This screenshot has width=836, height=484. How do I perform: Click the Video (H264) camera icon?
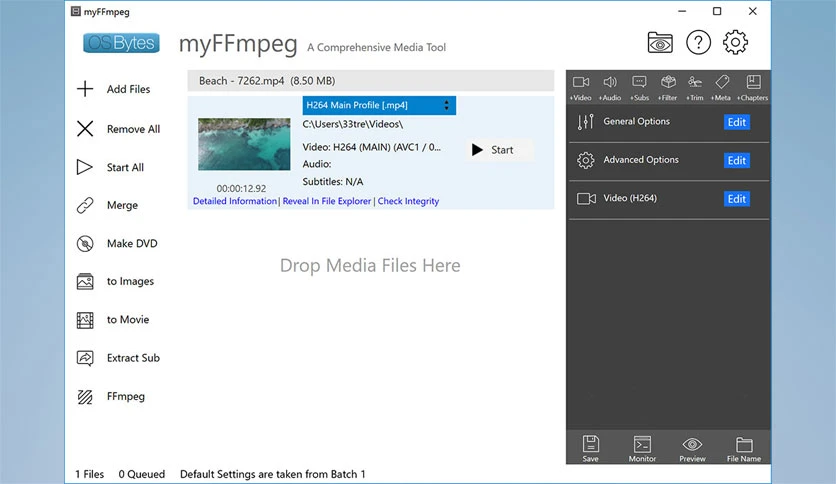tap(586, 199)
